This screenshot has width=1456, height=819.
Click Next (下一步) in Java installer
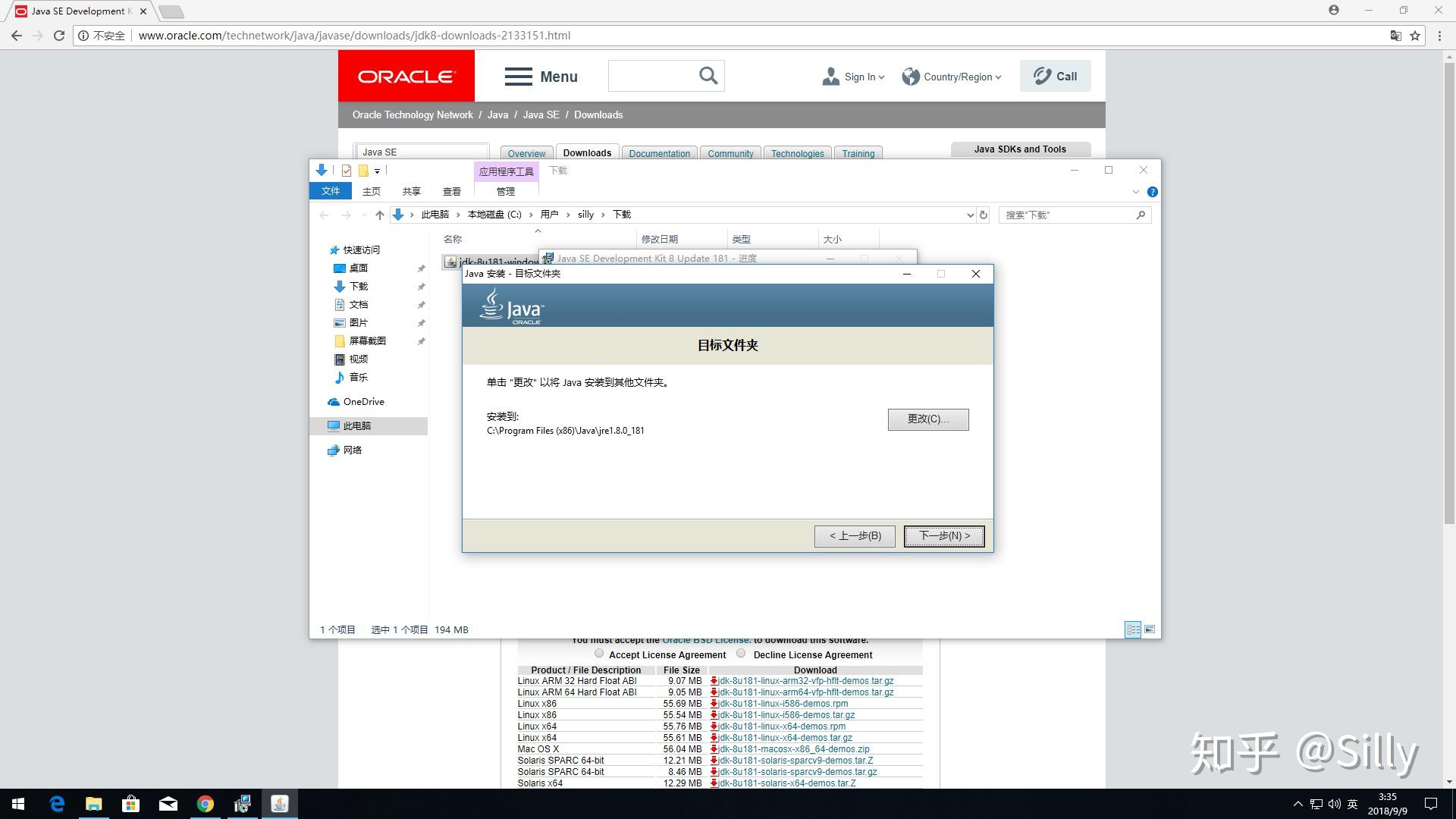pyautogui.click(x=944, y=536)
